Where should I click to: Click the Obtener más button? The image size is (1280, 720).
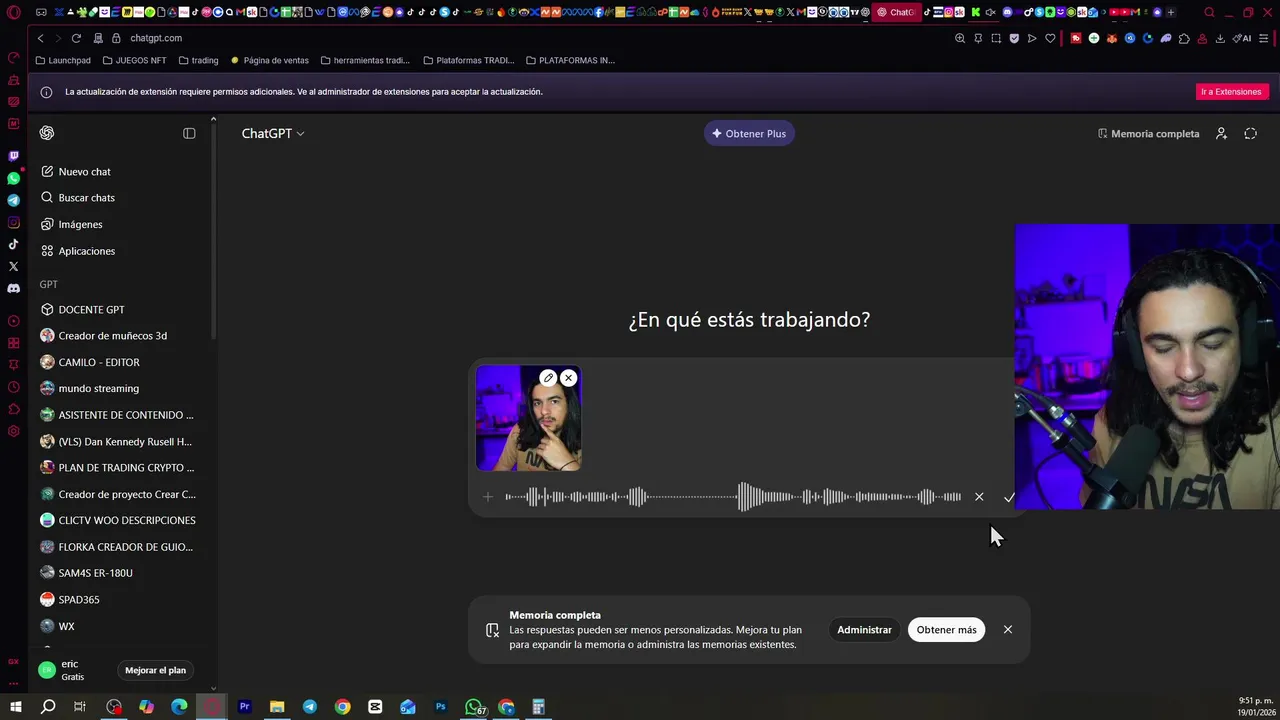(946, 630)
